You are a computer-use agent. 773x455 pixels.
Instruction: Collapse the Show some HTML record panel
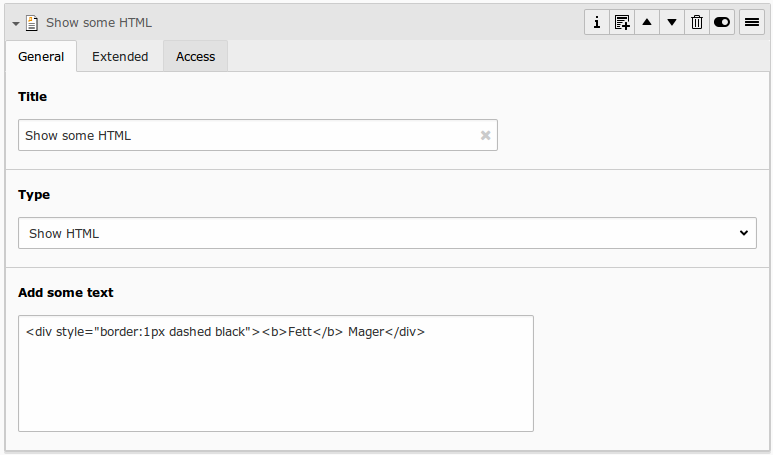pos(16,22)
